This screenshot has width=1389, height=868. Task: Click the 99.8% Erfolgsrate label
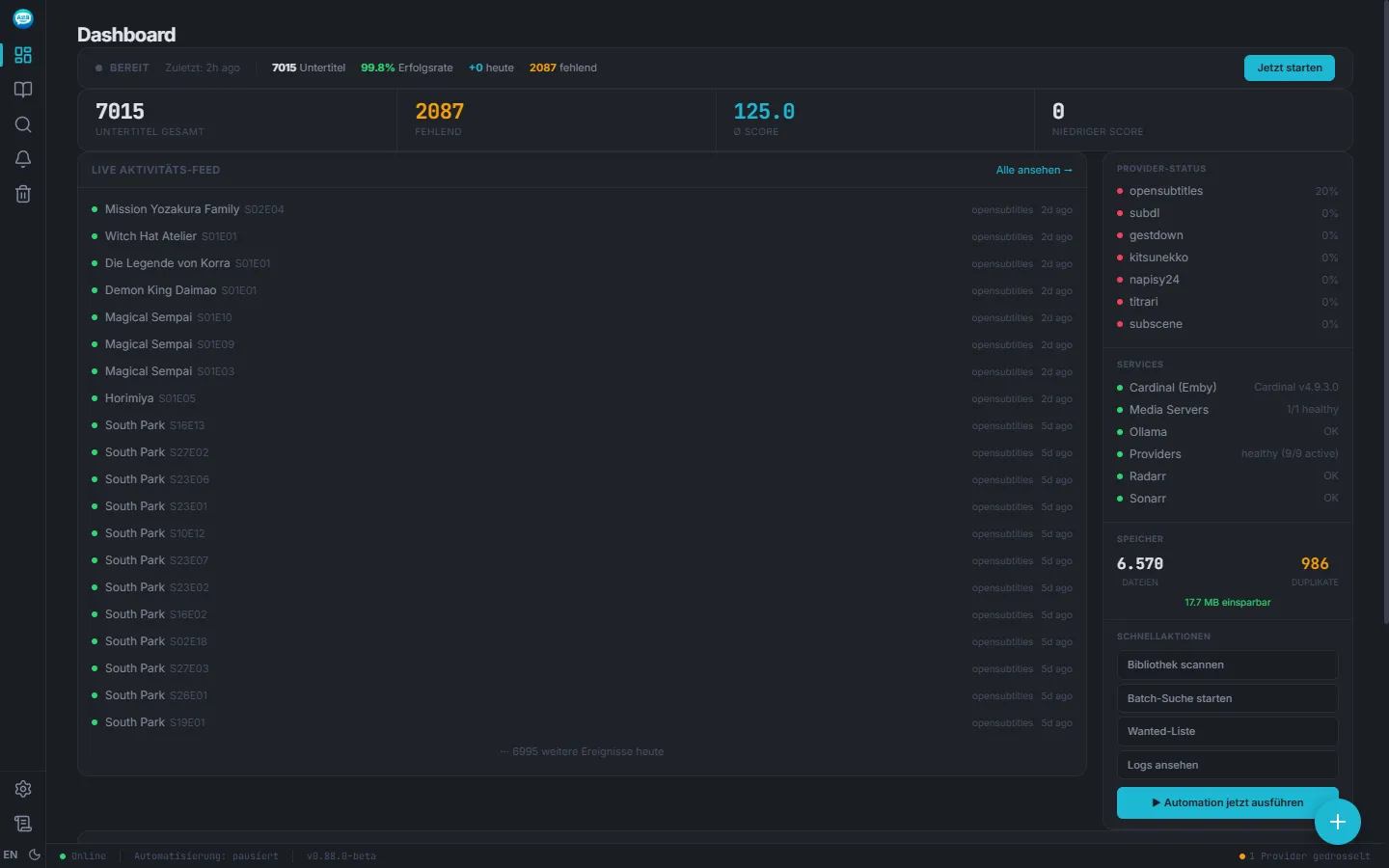tap(406, 68)
